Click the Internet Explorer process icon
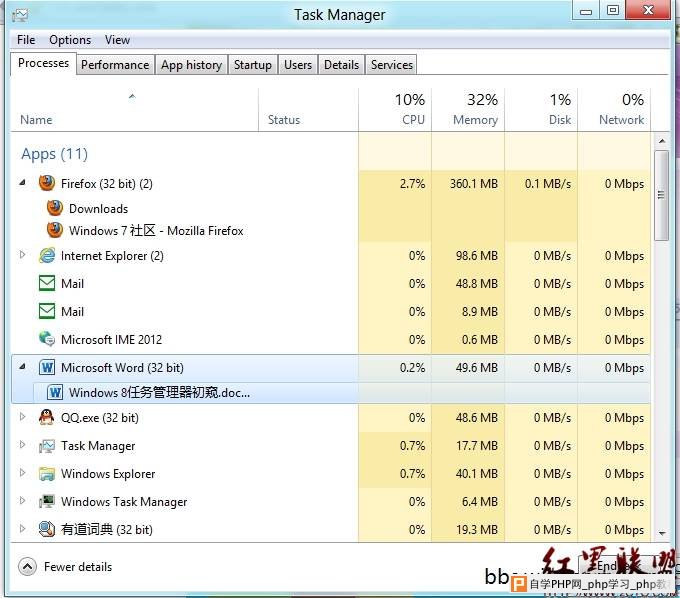The width and height of the screenshot is (680, 598). [x=46, y=255]
